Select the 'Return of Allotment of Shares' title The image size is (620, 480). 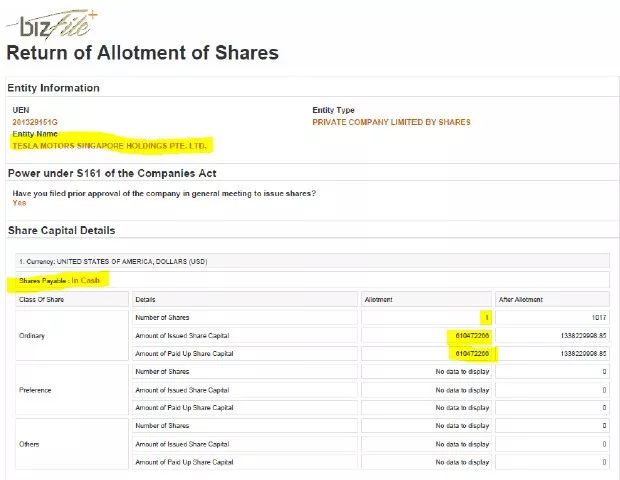143,53
